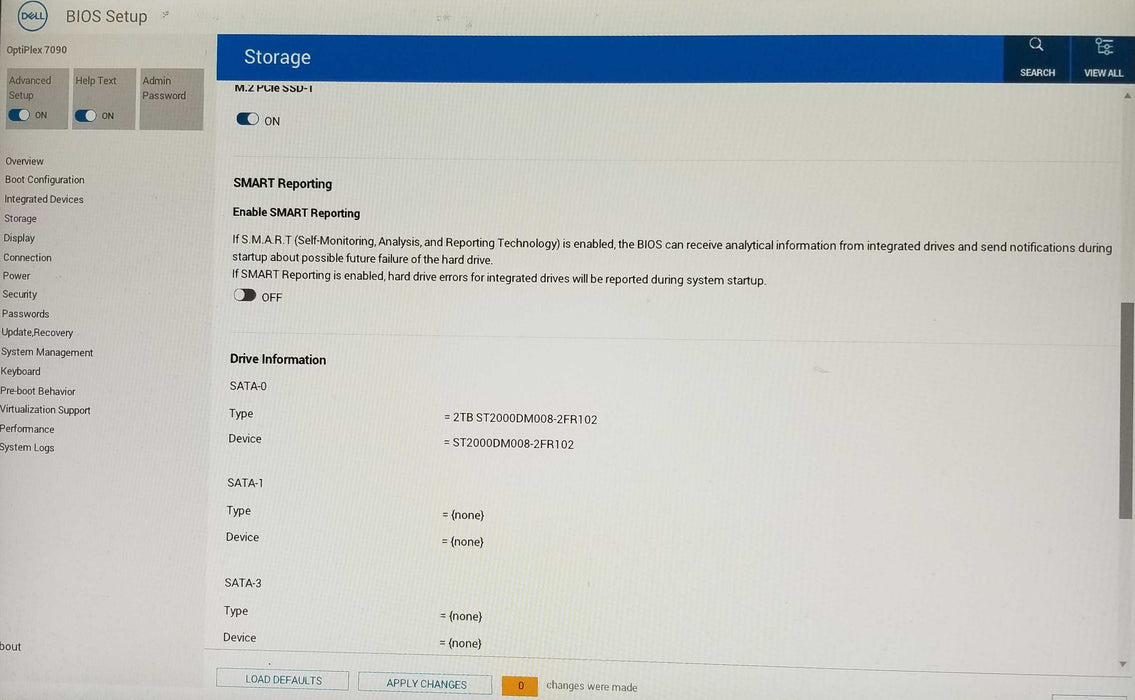
Task: Click Enable SMART Reporting label
Action: pyautogui.click(x=296, y=213)
